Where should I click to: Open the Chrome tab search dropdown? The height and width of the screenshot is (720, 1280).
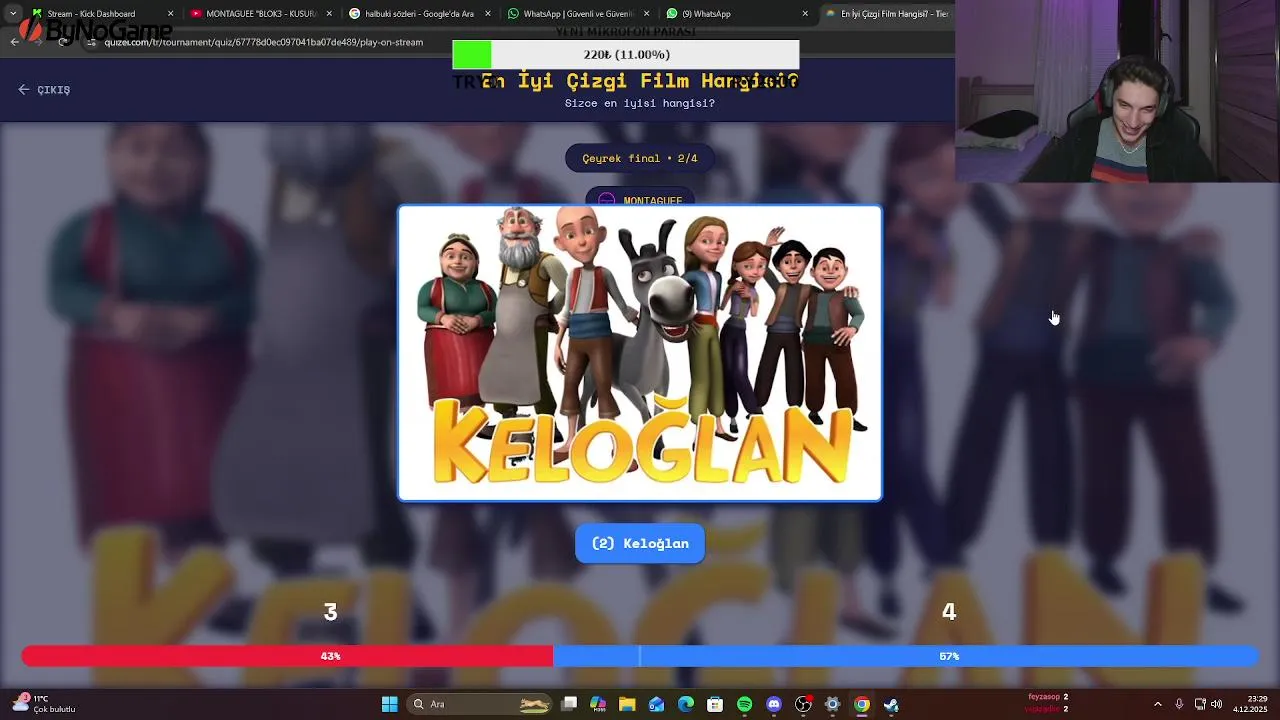click(x=12, y=14)
